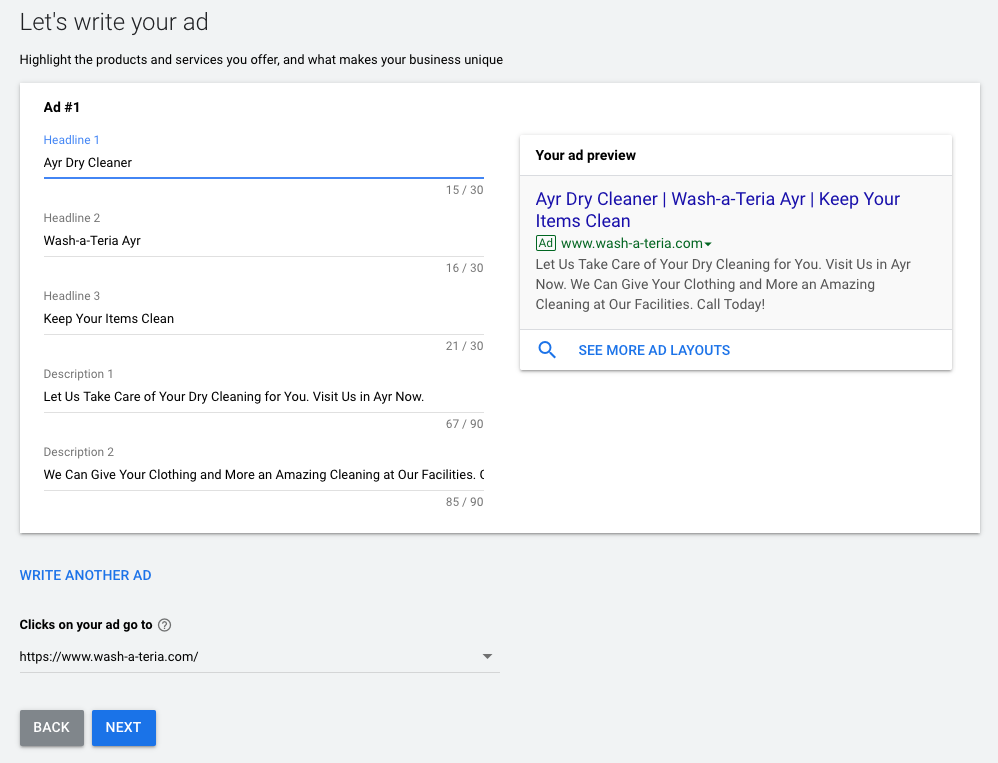
Task: Open SEE MORE AD LAYOUTS
Action: pyautogui.click(x=654, y=350)
